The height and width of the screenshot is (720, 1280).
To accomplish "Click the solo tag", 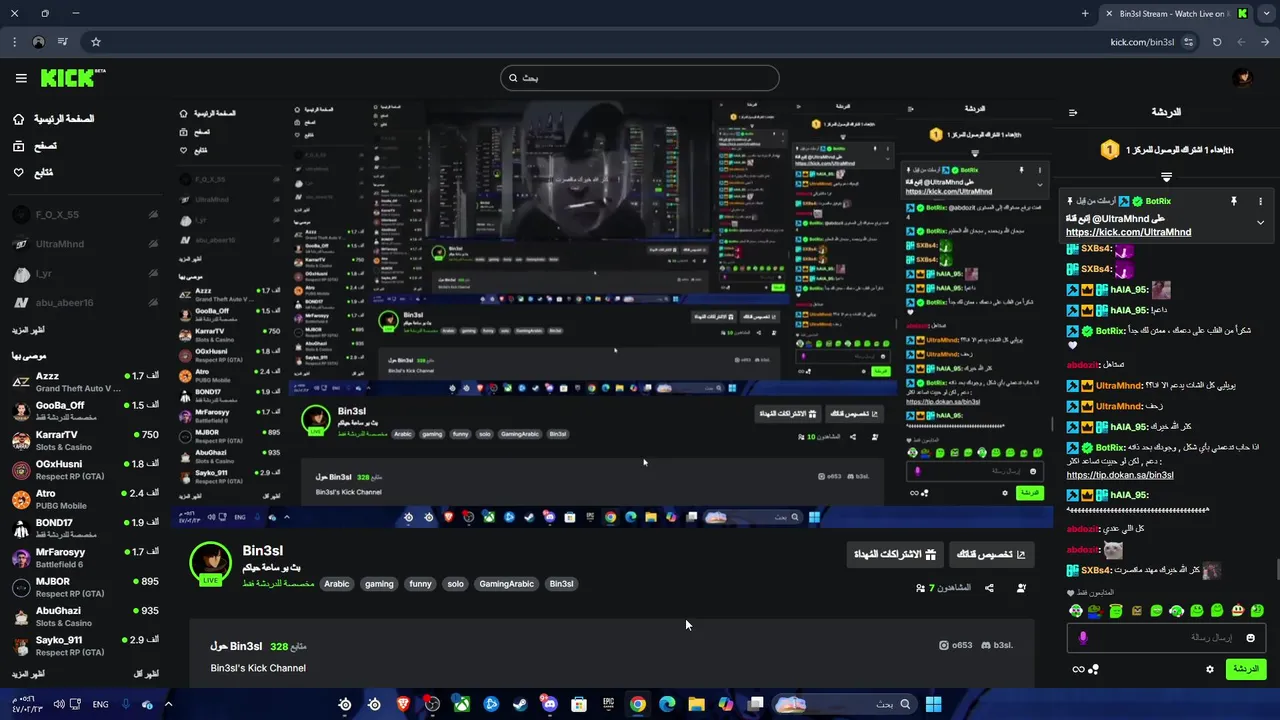I will (456, 584).
